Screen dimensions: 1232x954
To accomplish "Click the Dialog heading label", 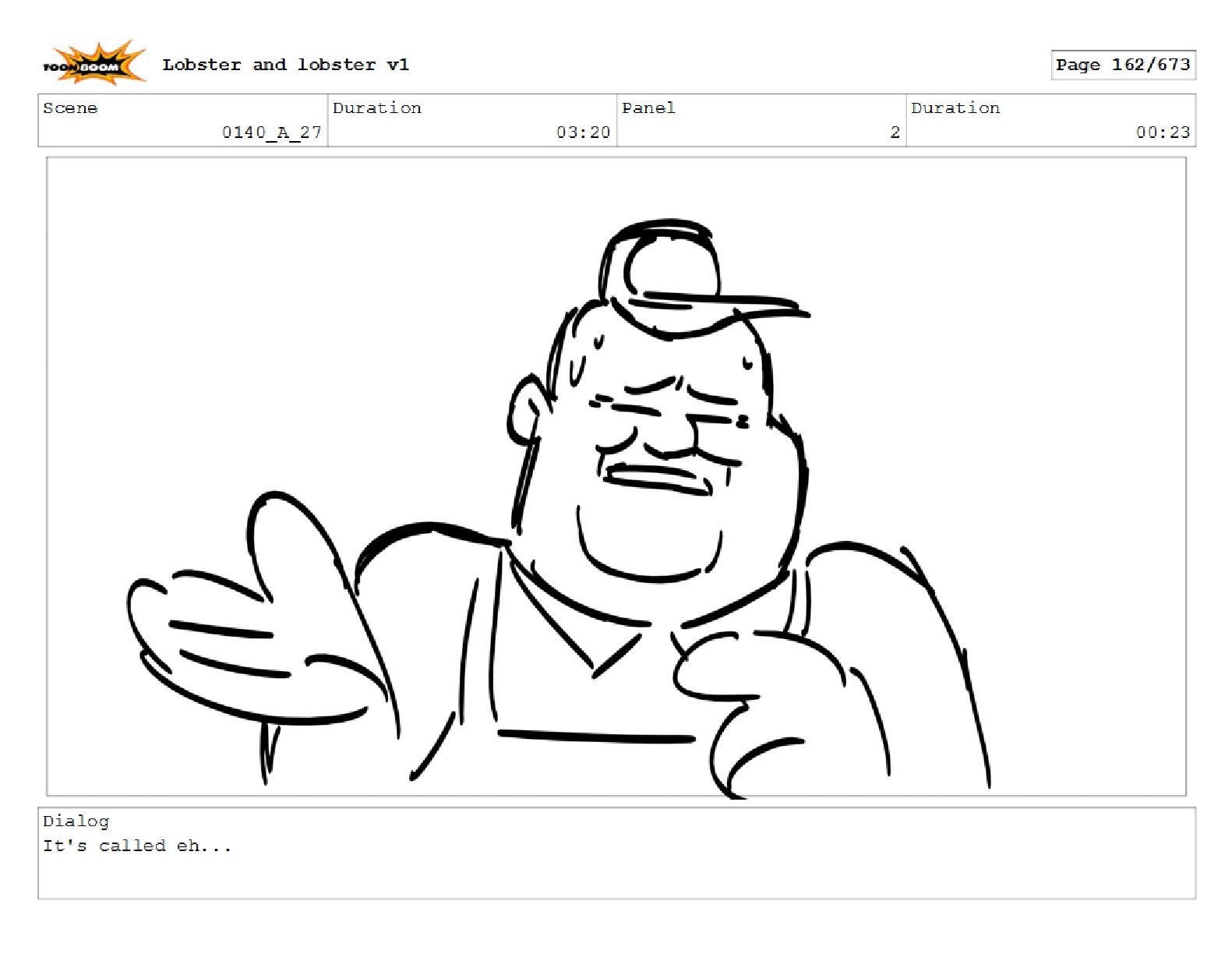I will coord(76,821).
